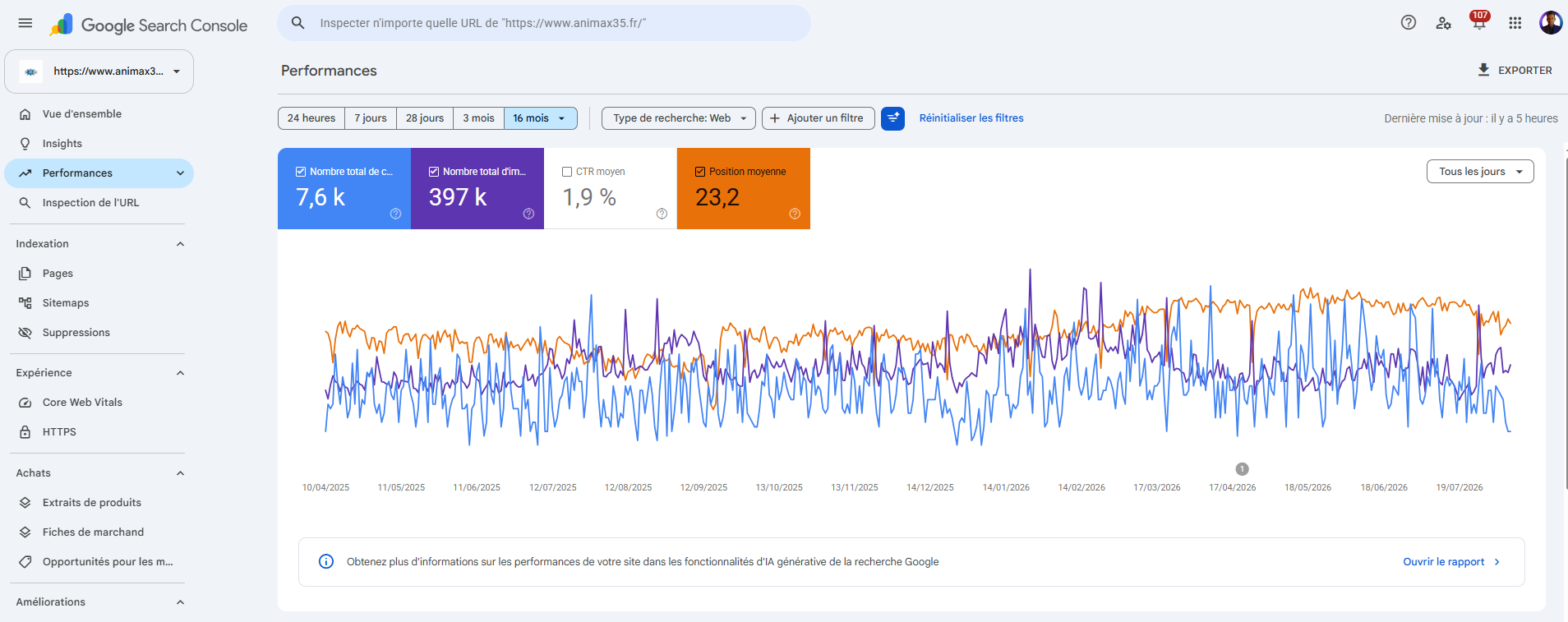
Task: Select the 7 jours date range
Action: (371, 118)
